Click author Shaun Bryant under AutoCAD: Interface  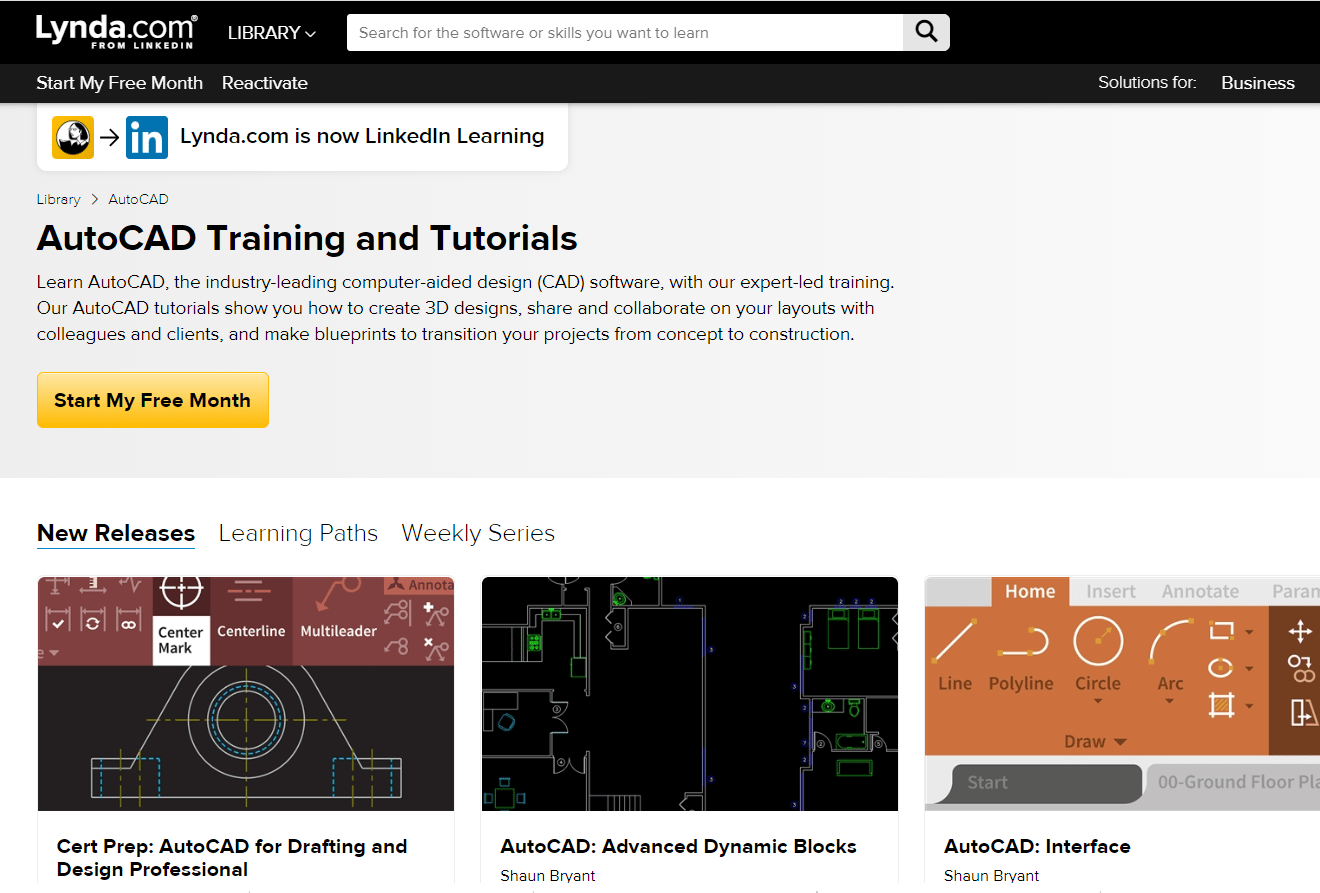(x=991, y=876)
